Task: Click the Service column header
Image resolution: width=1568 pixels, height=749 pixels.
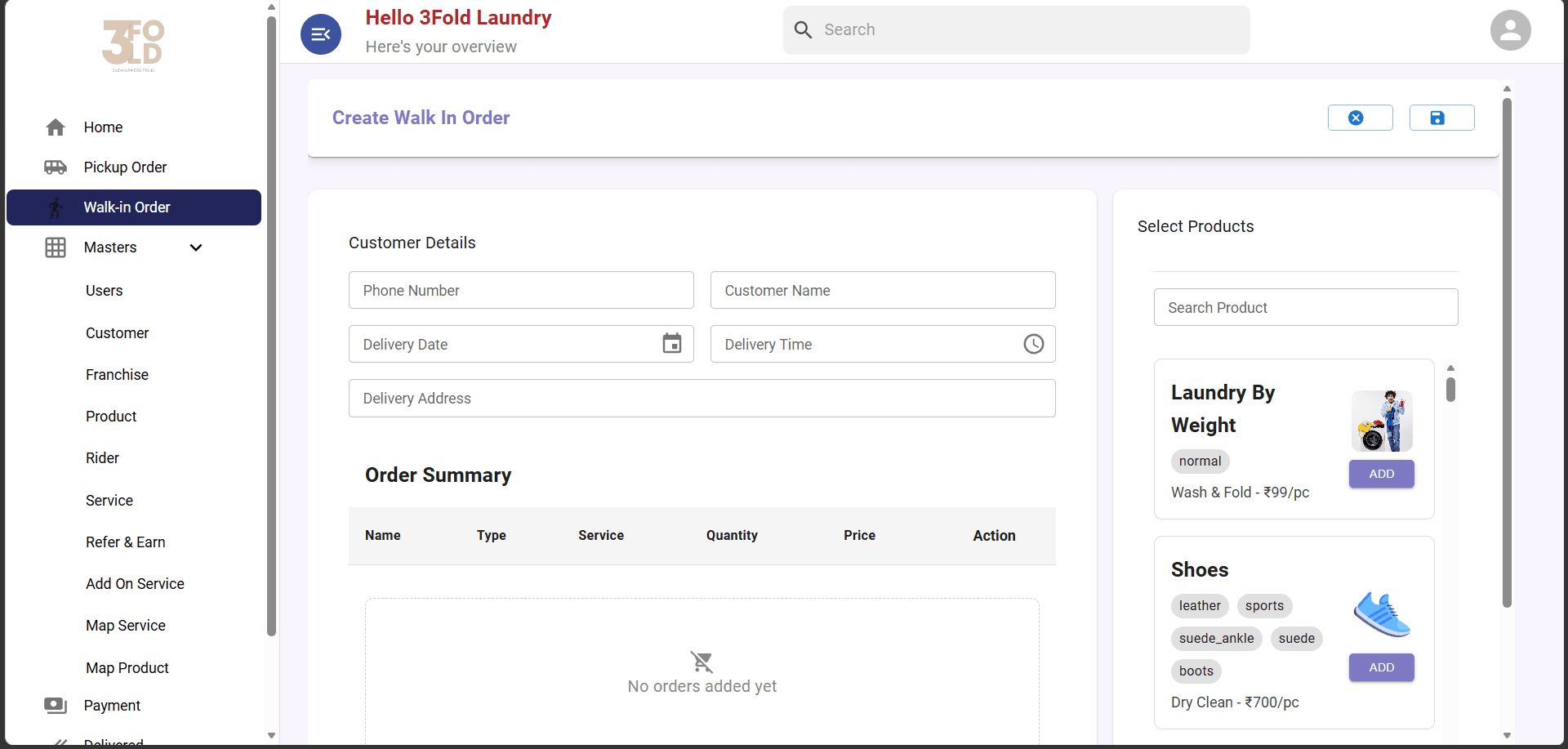Action: tap(601, 536)
